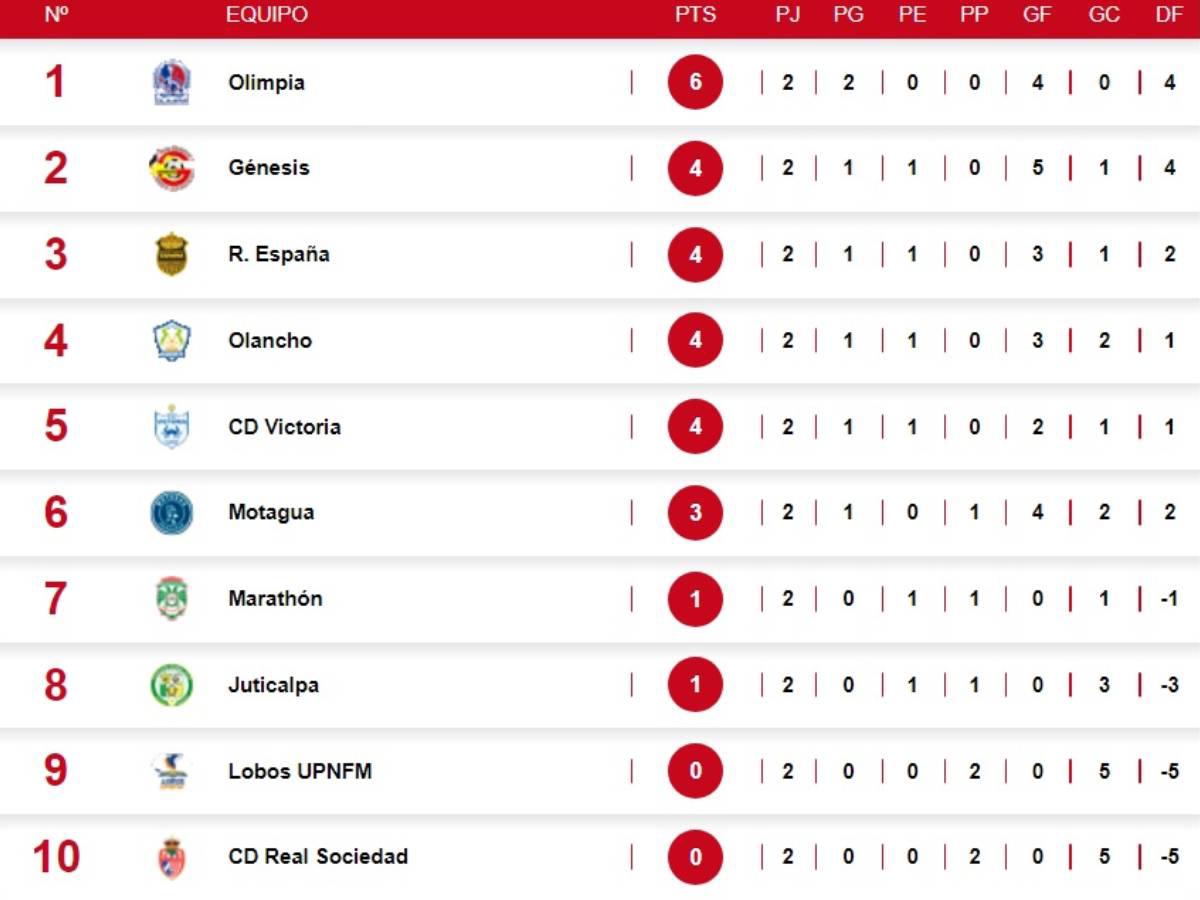Click the Génesis team logo

pos(172,168)
